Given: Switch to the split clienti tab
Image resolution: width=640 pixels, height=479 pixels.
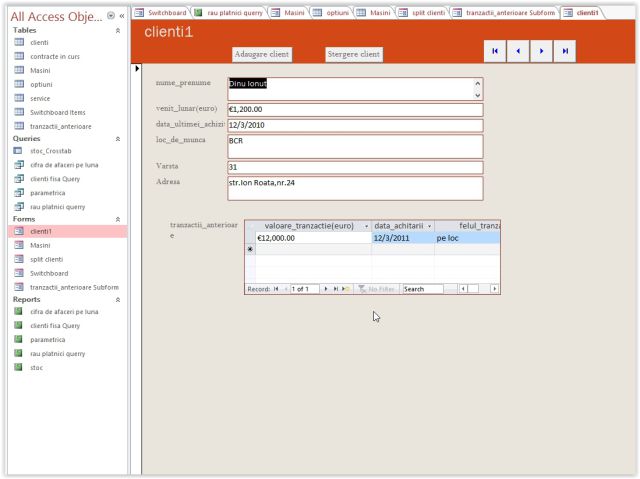Looking at the screenshot, I should pyautogui.click(x=422, y=13).
